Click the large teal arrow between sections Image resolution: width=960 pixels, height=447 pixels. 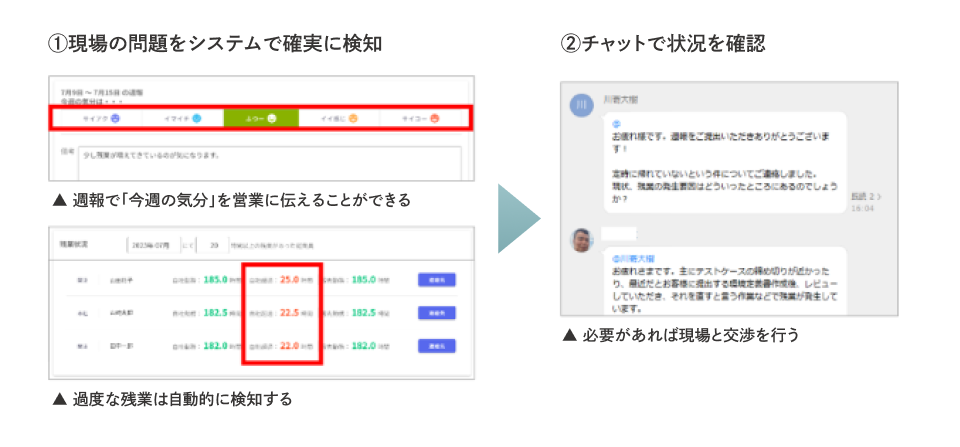point(519,216)
